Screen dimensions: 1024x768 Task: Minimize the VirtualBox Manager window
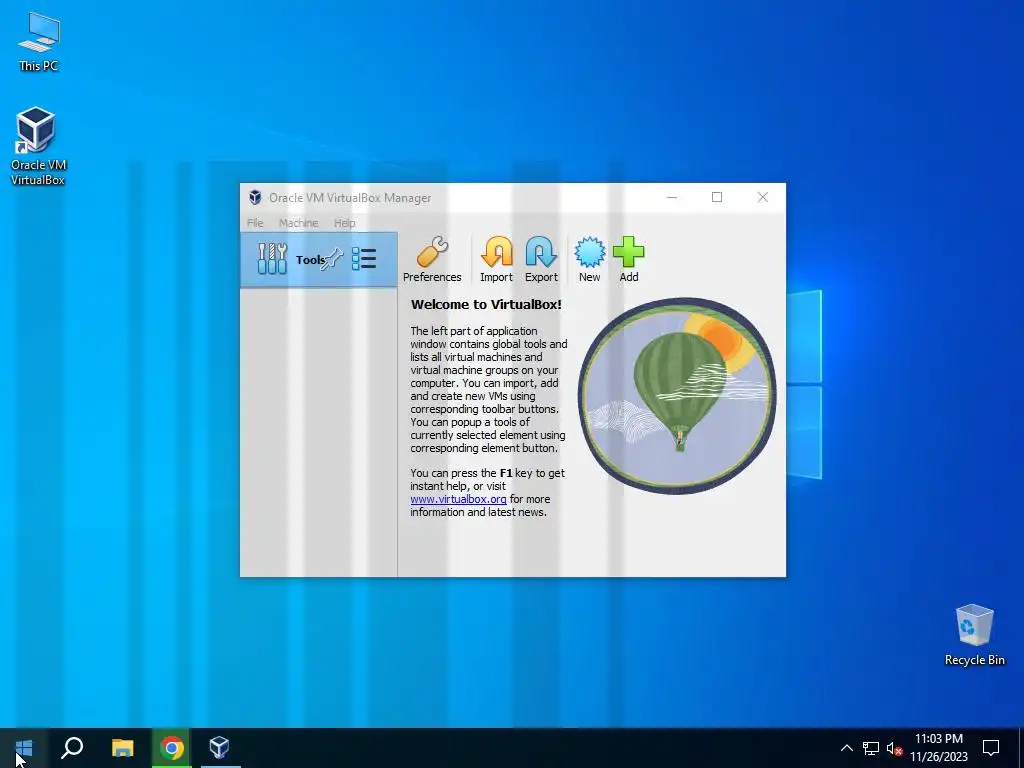click(672, 197)
